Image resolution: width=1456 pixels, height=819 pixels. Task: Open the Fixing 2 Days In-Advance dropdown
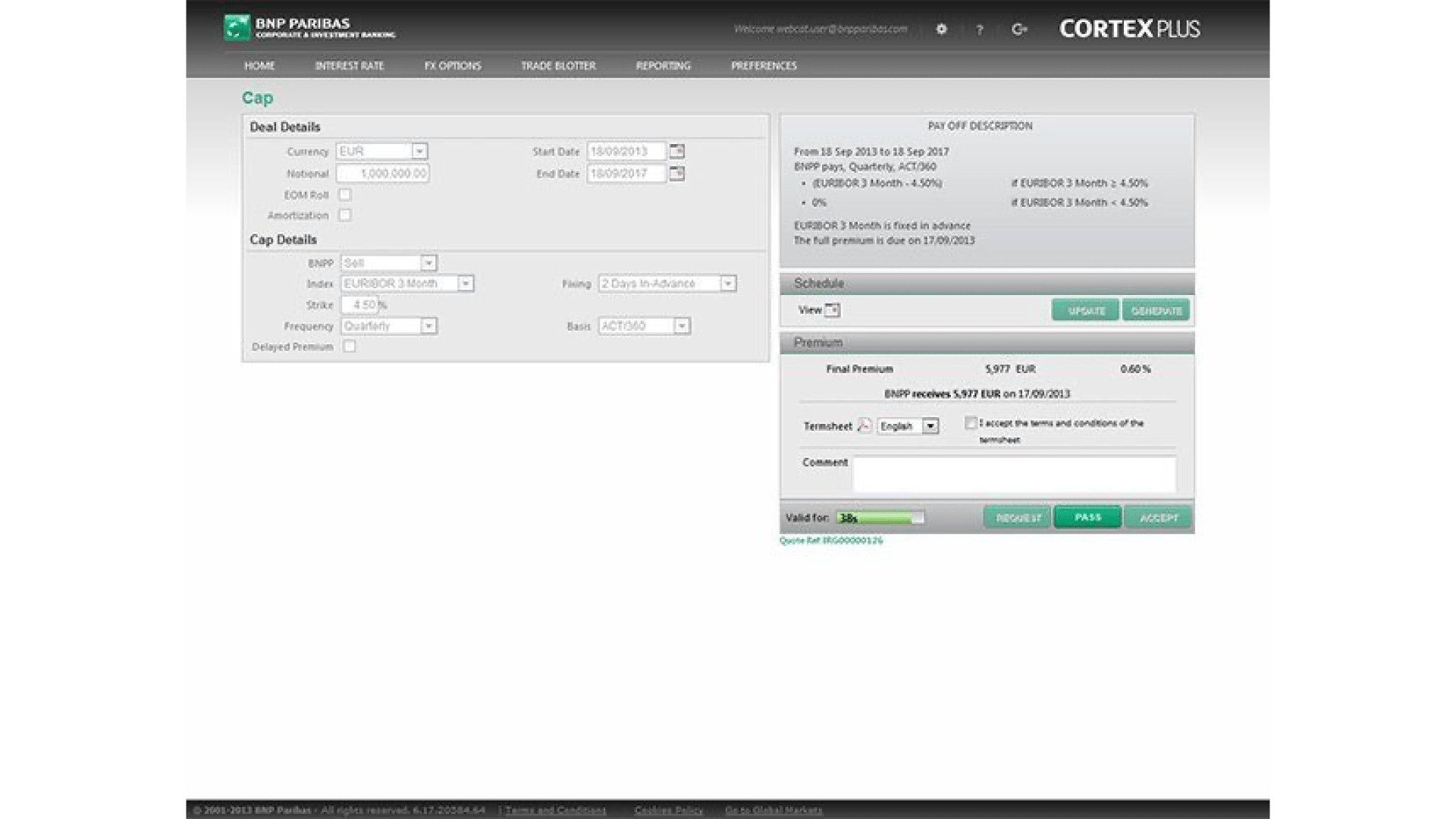(x=727, y=284)
